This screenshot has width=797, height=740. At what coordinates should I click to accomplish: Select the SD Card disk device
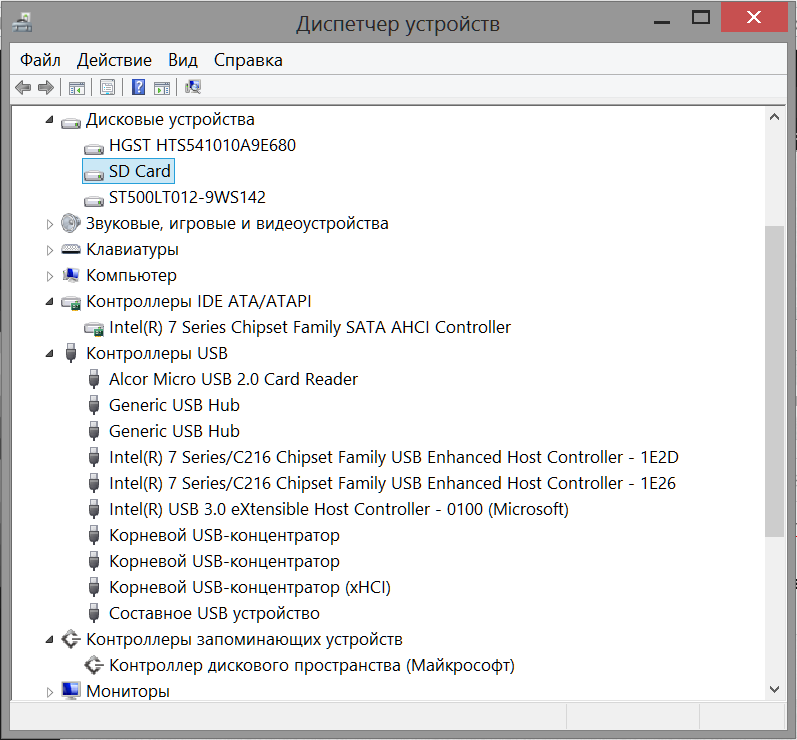click(139, 171)
